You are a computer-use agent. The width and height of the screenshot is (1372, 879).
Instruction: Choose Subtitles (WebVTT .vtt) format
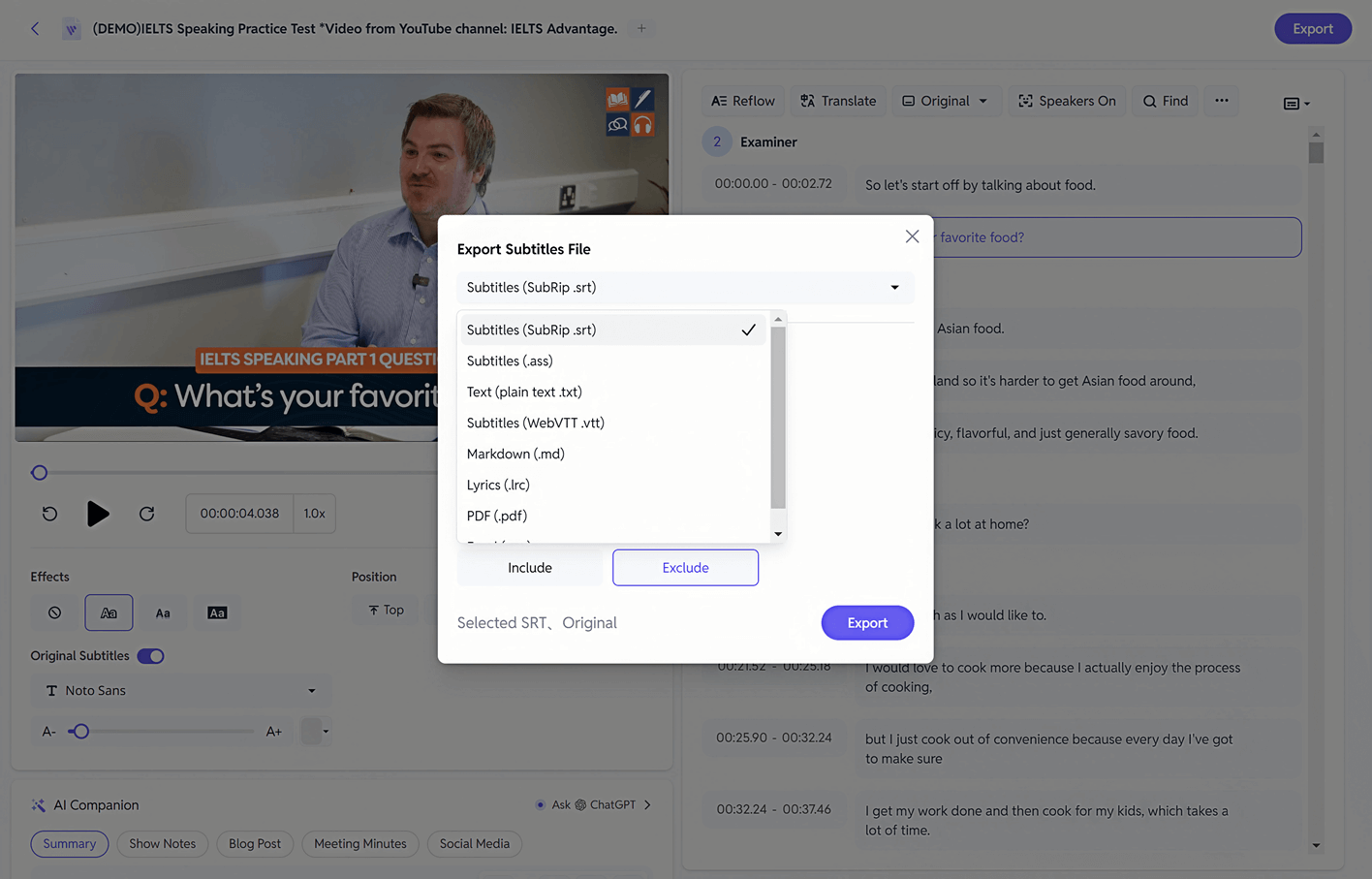coord(612,423)
